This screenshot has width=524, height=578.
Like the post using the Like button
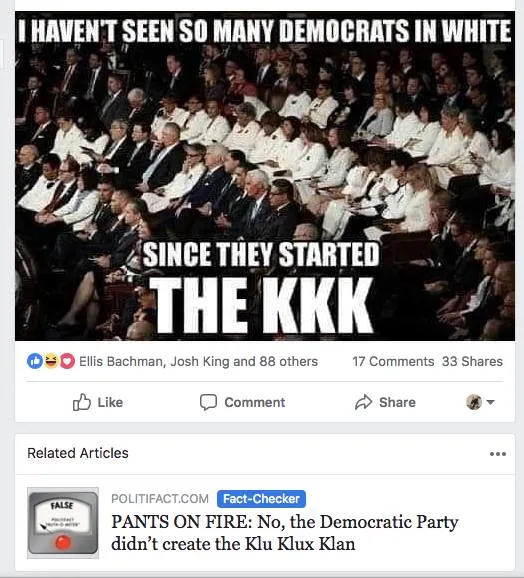coord(98,402)
